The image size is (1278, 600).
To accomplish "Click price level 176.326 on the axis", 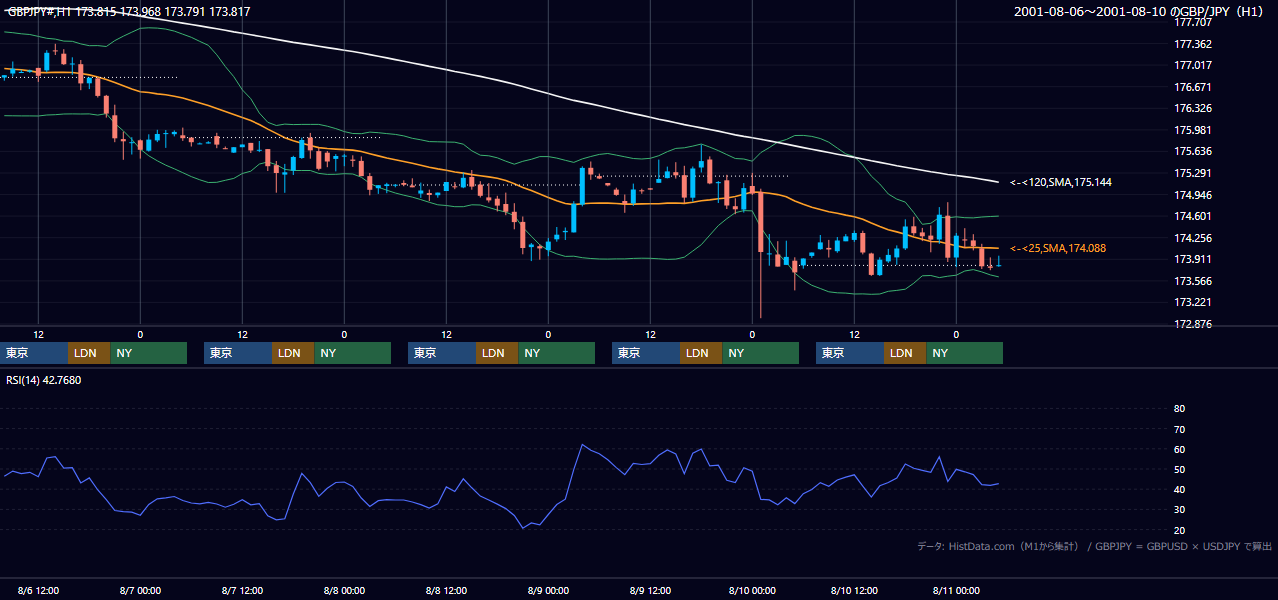I will (1193, 108).
